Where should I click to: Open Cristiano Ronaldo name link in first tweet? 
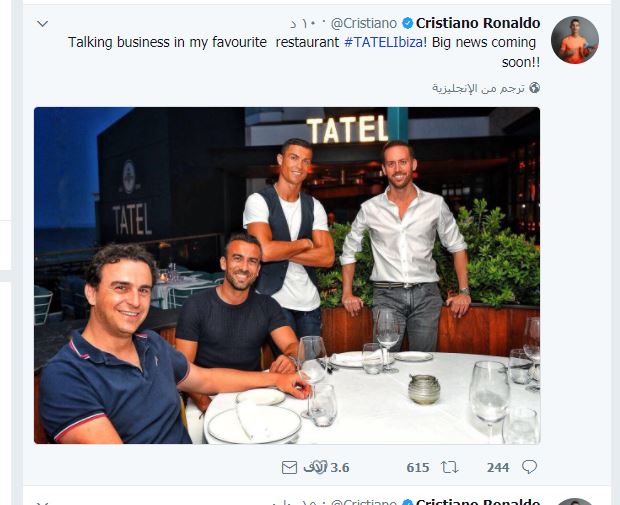pyautogui.click(x=478, y=23)
